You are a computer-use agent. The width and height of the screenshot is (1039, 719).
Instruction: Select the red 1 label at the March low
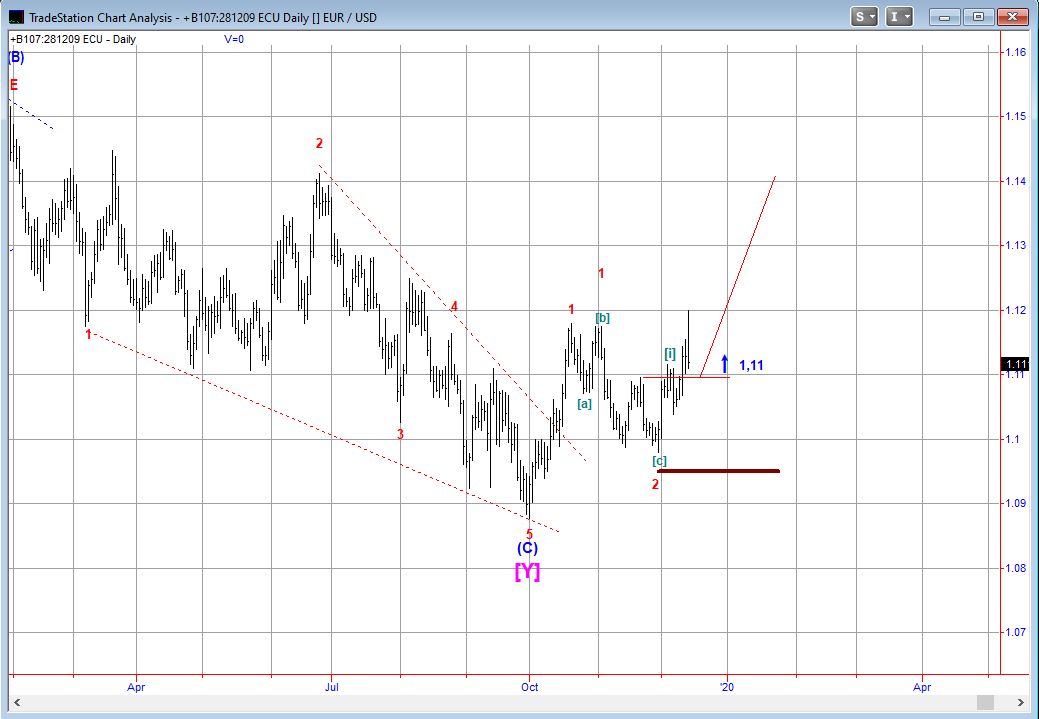[x=89, y=335]
